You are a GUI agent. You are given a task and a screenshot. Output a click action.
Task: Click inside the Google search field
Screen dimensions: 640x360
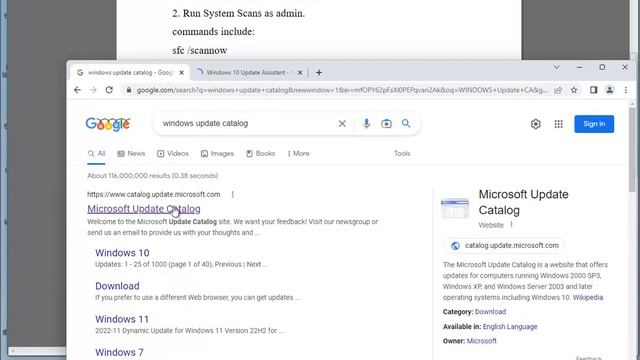click(247, 123)
